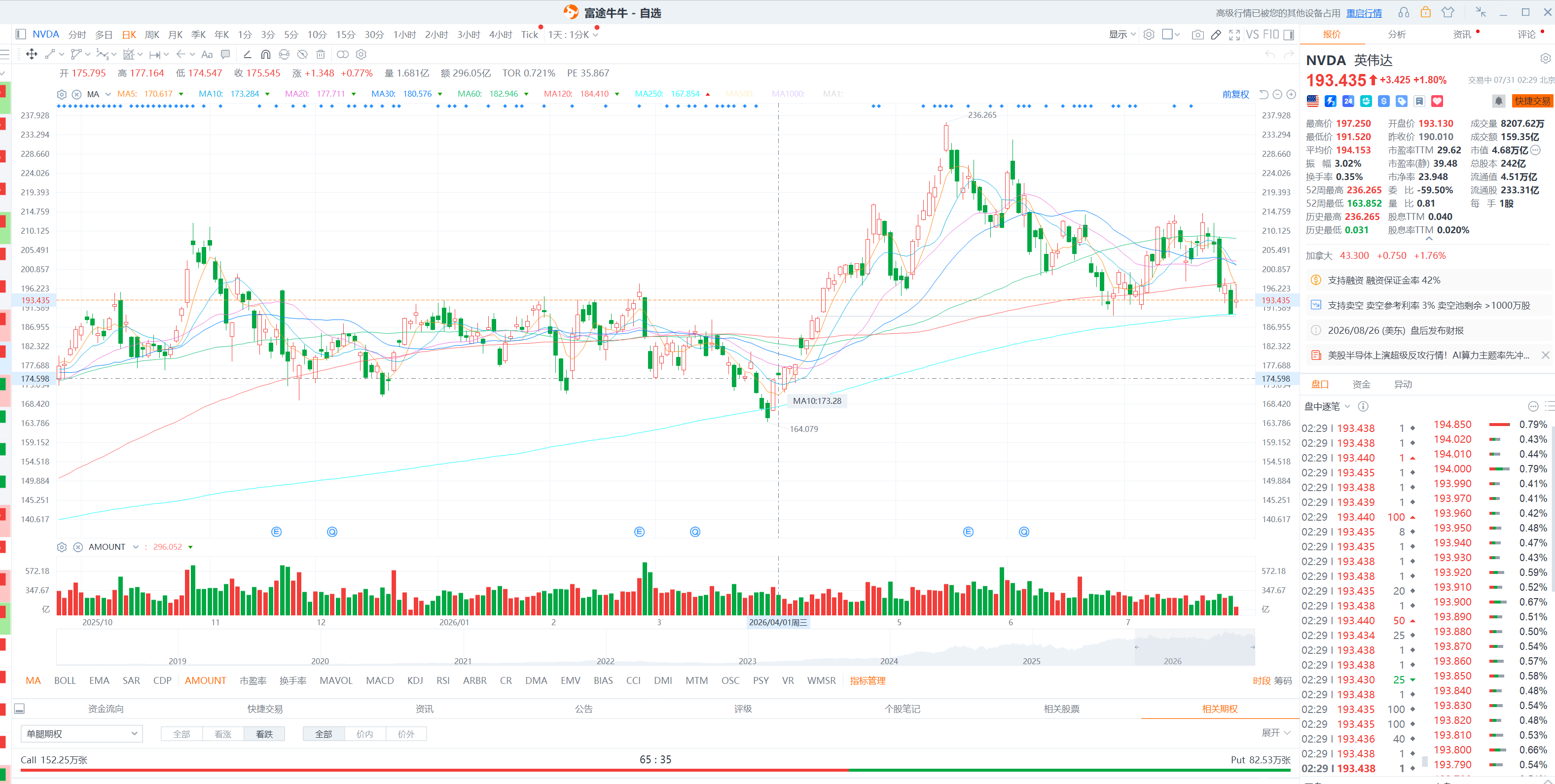Screen dimensions: 1555x784
Task: Open the skin theme shirt icon
Action: click(x=1447, y=13)
